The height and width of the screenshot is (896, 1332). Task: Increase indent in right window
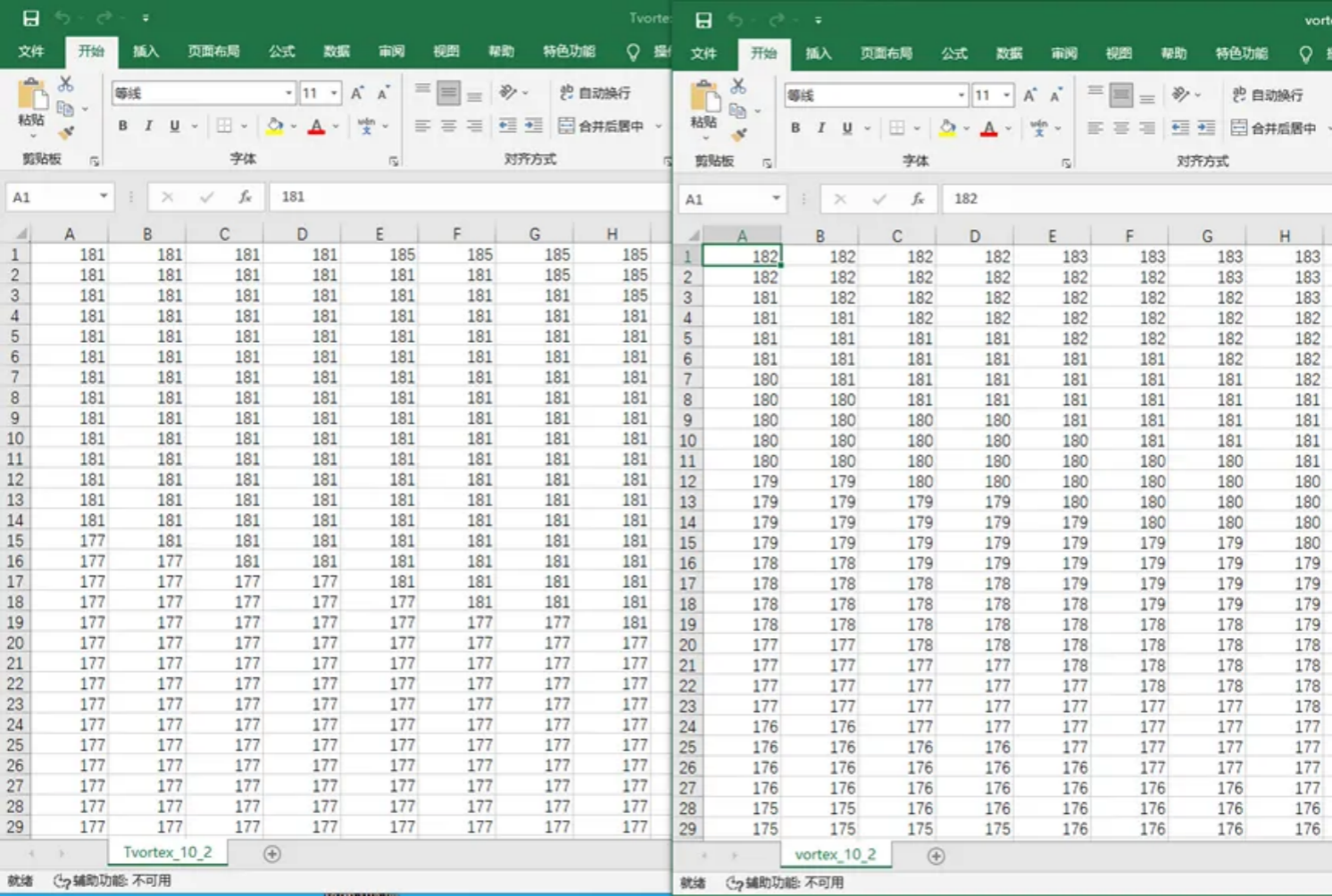(1205, 129)
